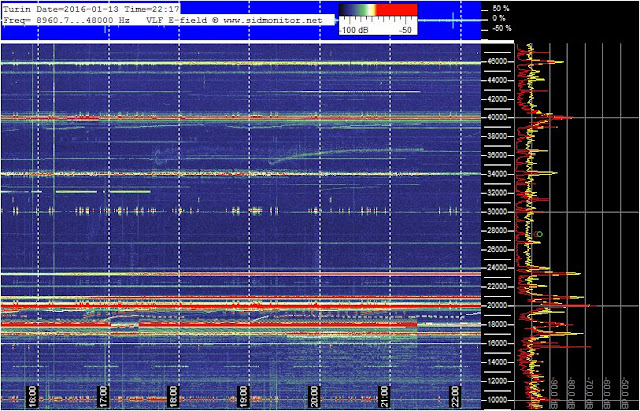The image size is (640, 411).
Task: Click the 20000 frequency label
Action: click(497, 306)
